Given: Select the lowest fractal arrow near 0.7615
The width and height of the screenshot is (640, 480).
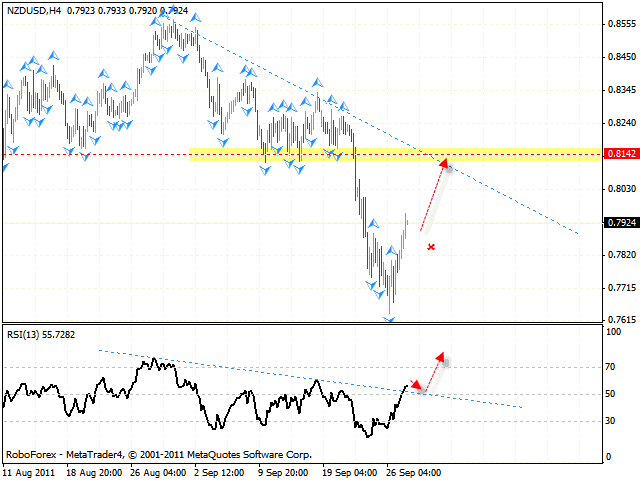Looking at the screenshot, I should click(389, 319).
